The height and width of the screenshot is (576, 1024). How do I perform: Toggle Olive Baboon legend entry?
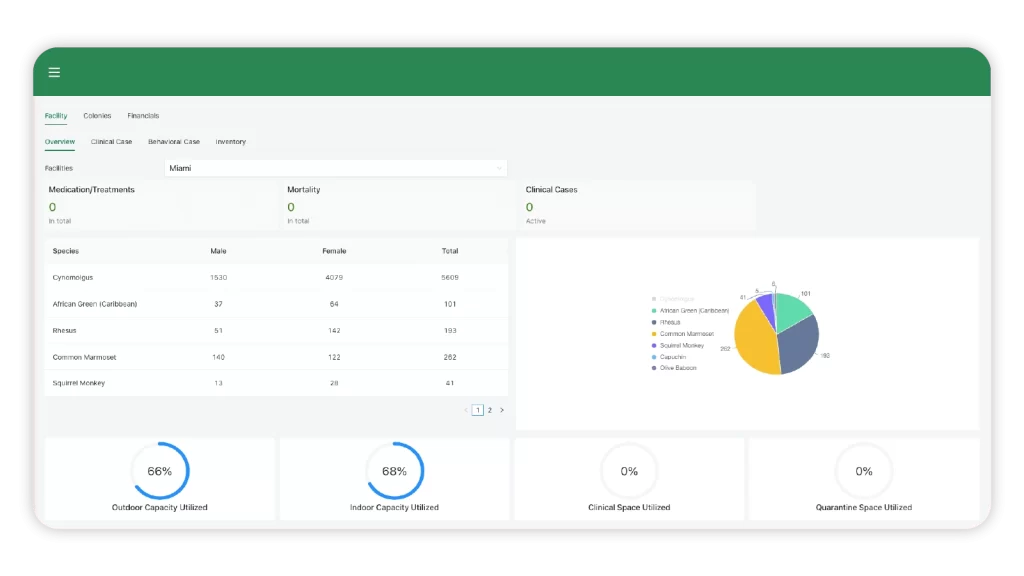pyautogui.click(x=677, y=368)
